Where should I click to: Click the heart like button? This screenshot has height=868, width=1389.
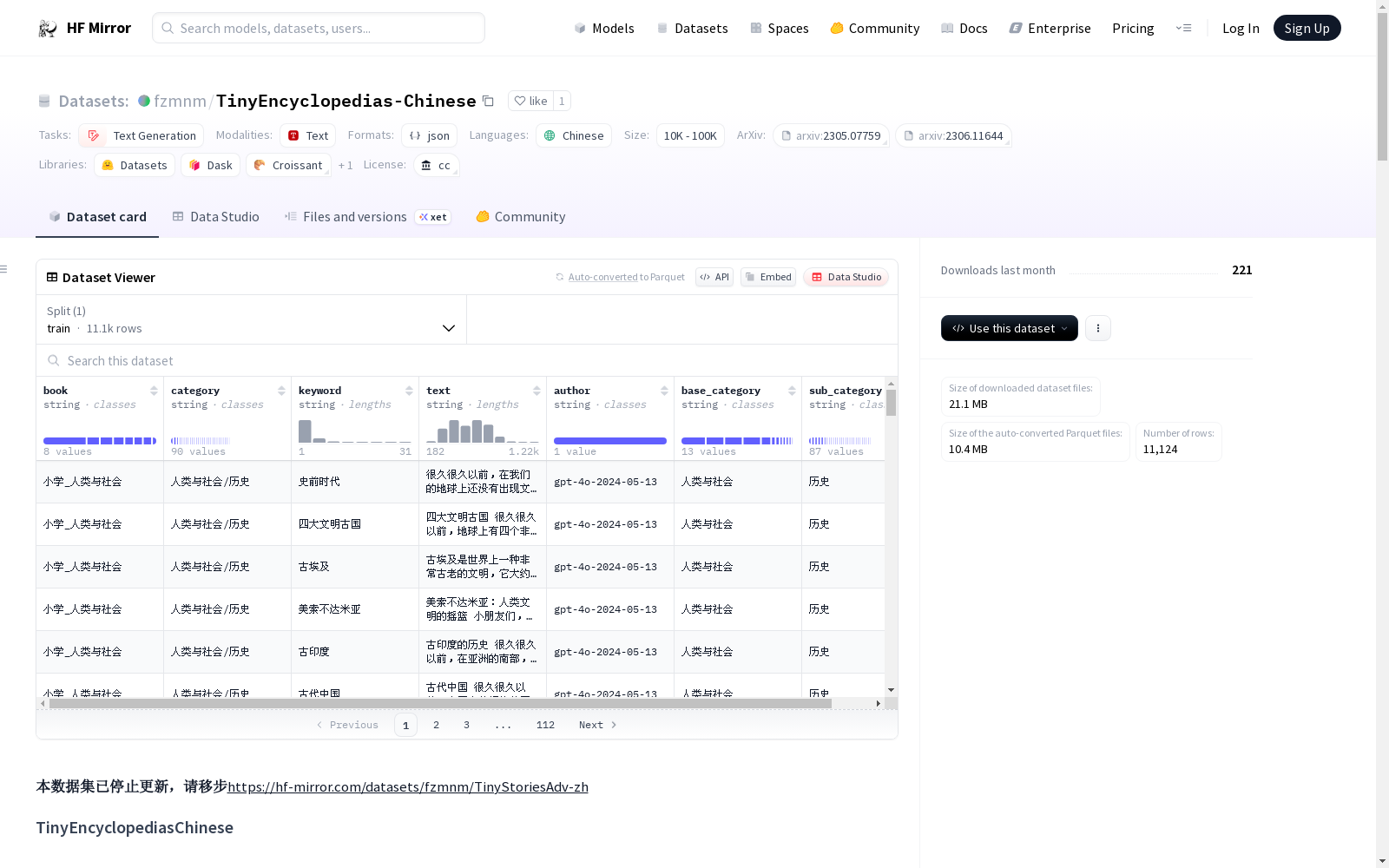click(530, 101)
